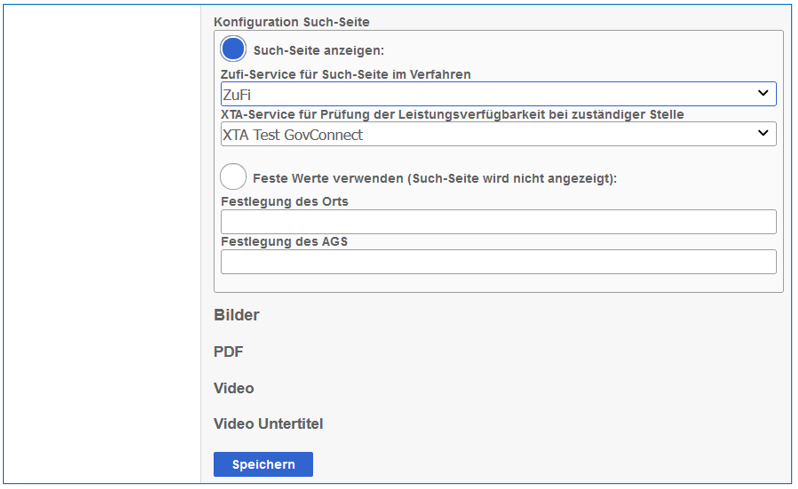Click the 'XTA-Service für Prüfung' field label
The width and height of the screenshot is (798, 489).
coord(452,114)
